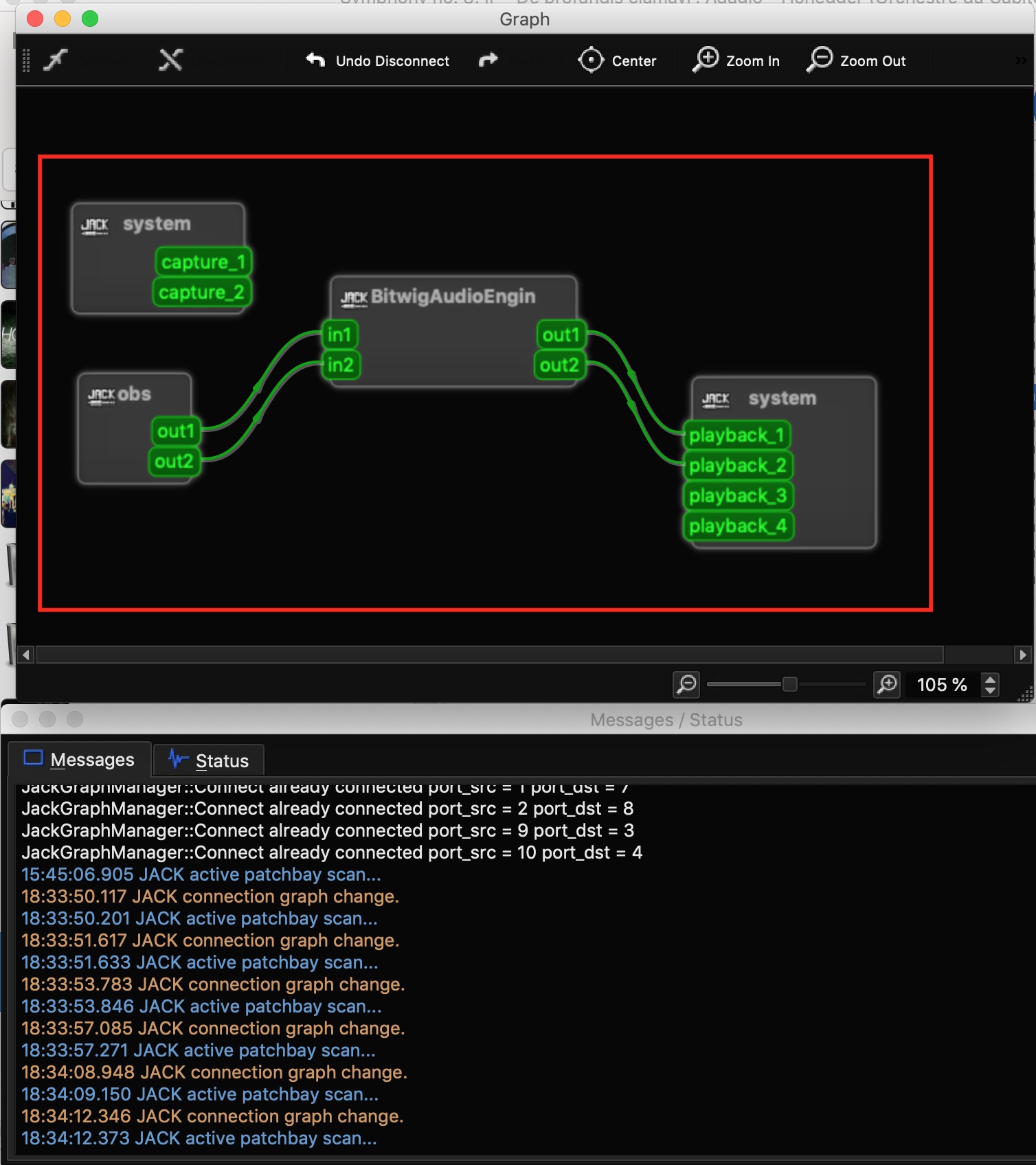Click the 18:34:12.373 active patchbay scan line
Screen dimensions: 1036x1165
199,1138
